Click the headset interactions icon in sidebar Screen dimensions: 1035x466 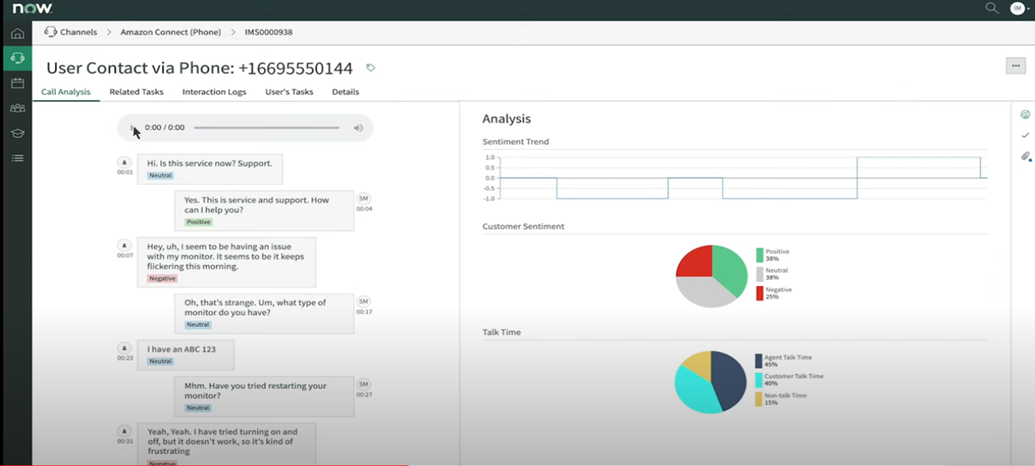17,58
